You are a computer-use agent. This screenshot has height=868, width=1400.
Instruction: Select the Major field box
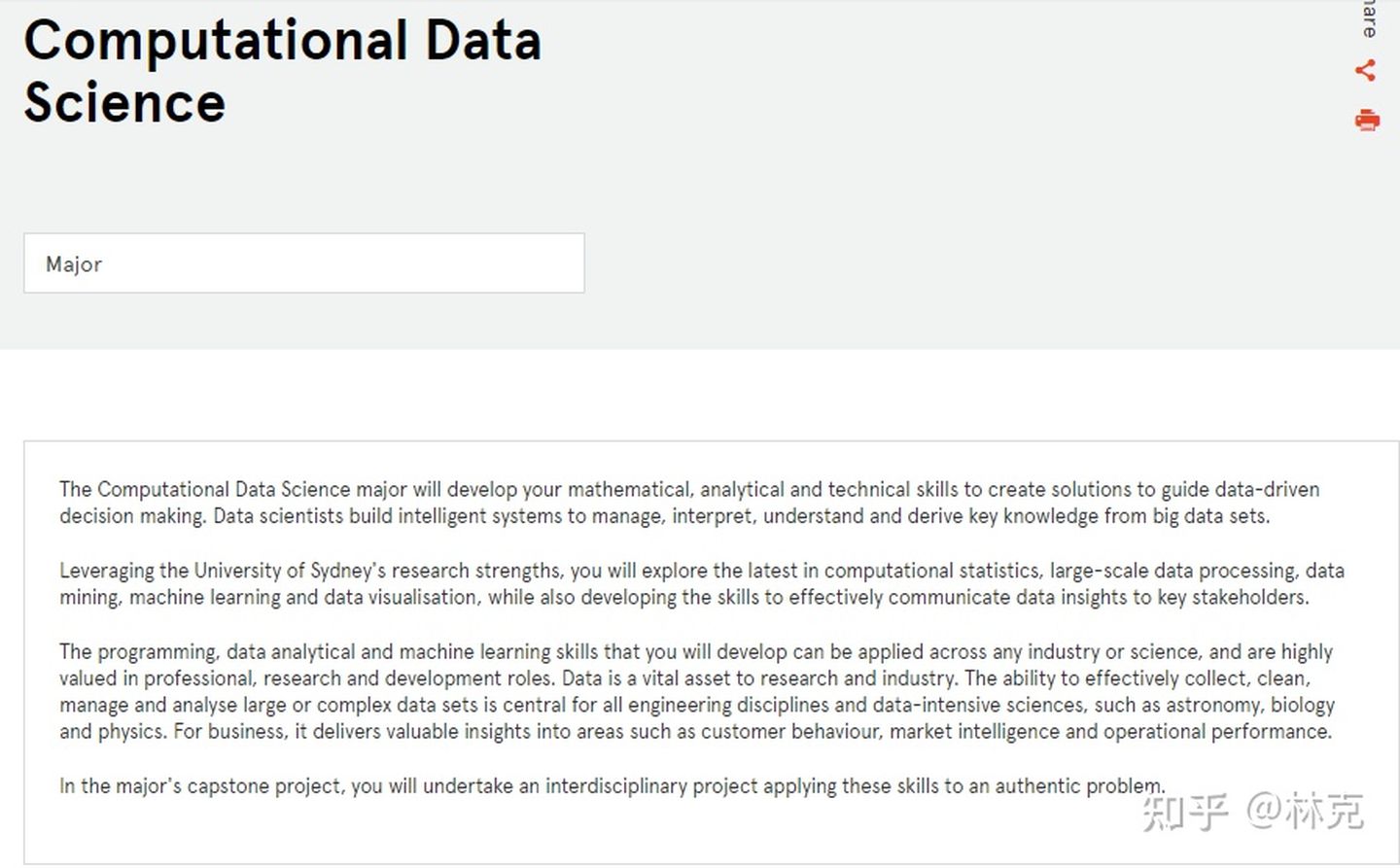304,262
